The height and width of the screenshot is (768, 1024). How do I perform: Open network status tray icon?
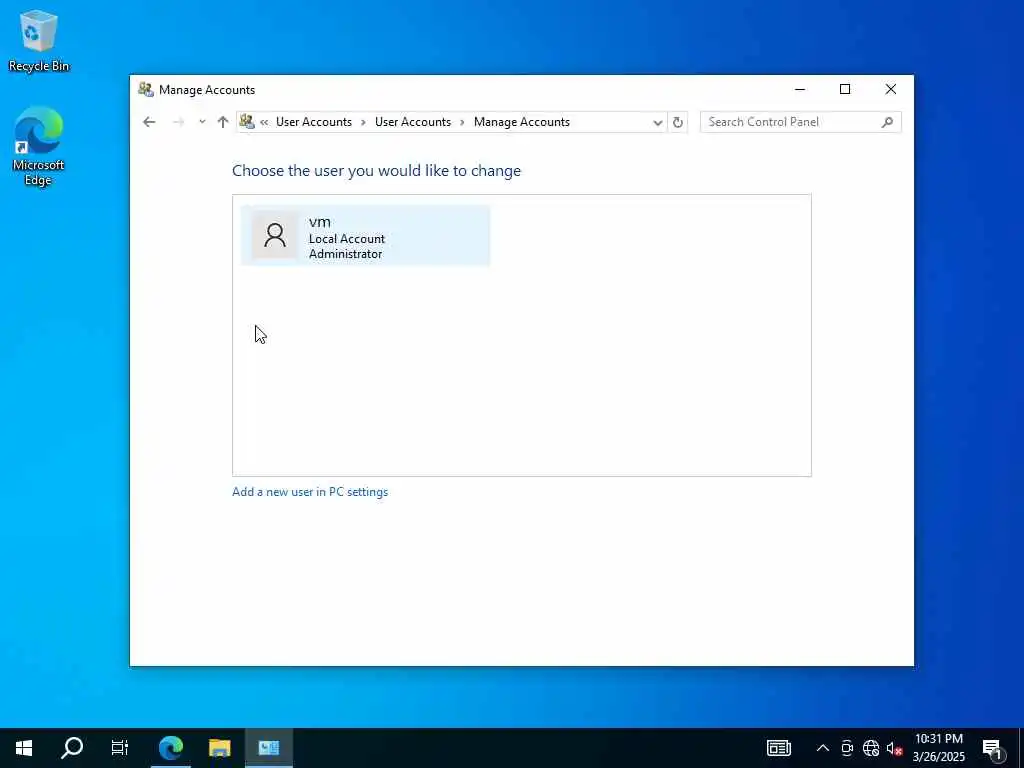click(x=871, y=748)
